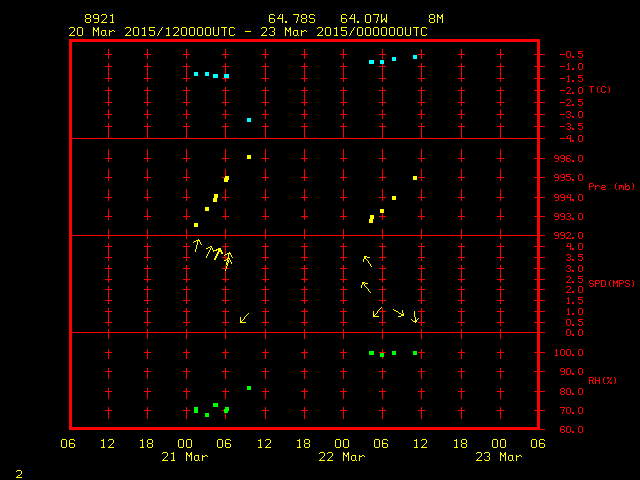Viewport: 640px width, 480px height.
Task: Click the red dot in the humidity panel
Action: [382, 356]
